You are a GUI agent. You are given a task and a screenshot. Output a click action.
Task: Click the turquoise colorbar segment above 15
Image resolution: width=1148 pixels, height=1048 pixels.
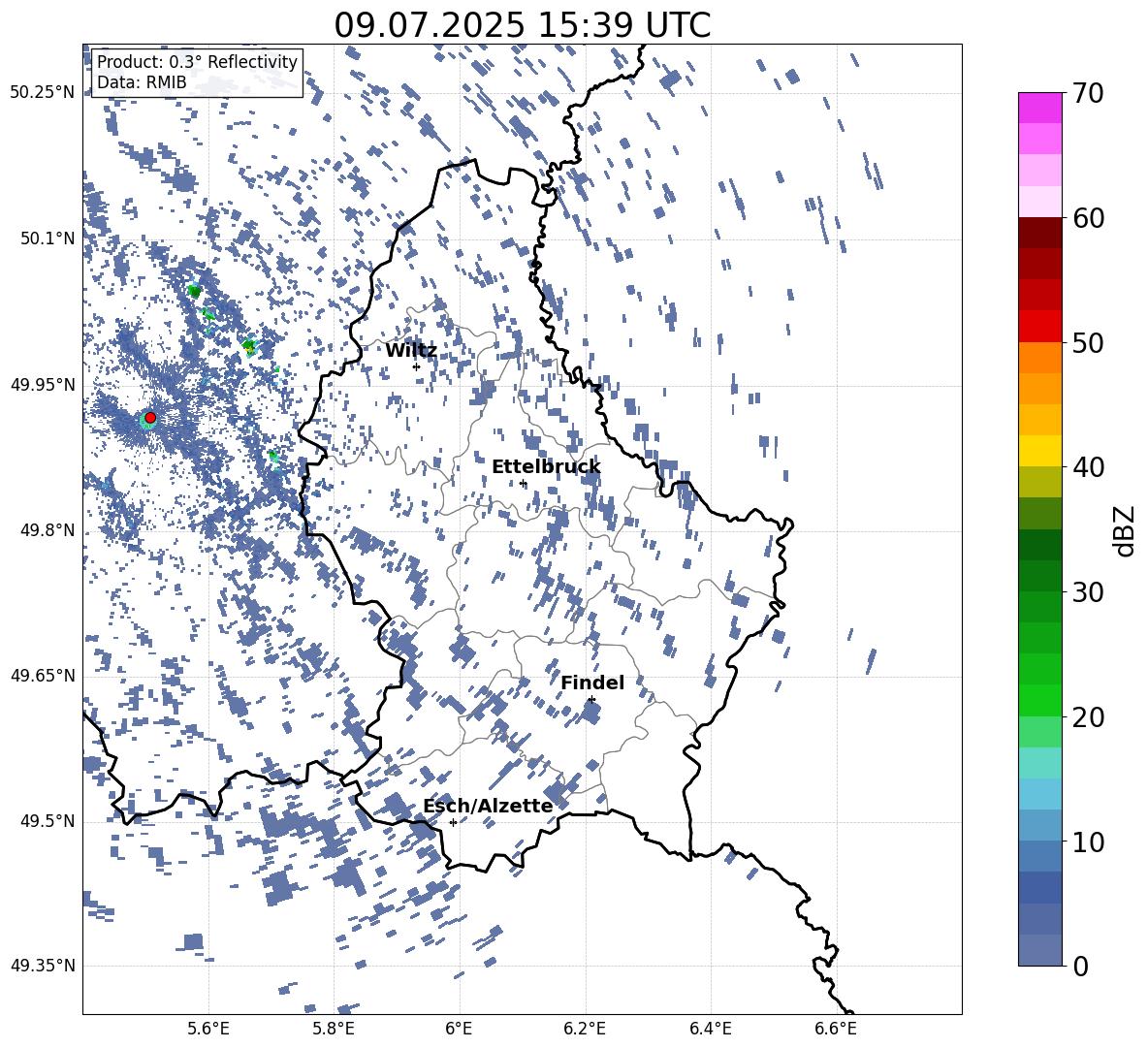click(1040, 763)
